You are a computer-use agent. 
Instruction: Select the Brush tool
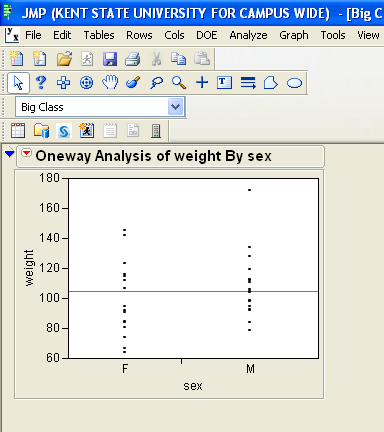(133, 82)
